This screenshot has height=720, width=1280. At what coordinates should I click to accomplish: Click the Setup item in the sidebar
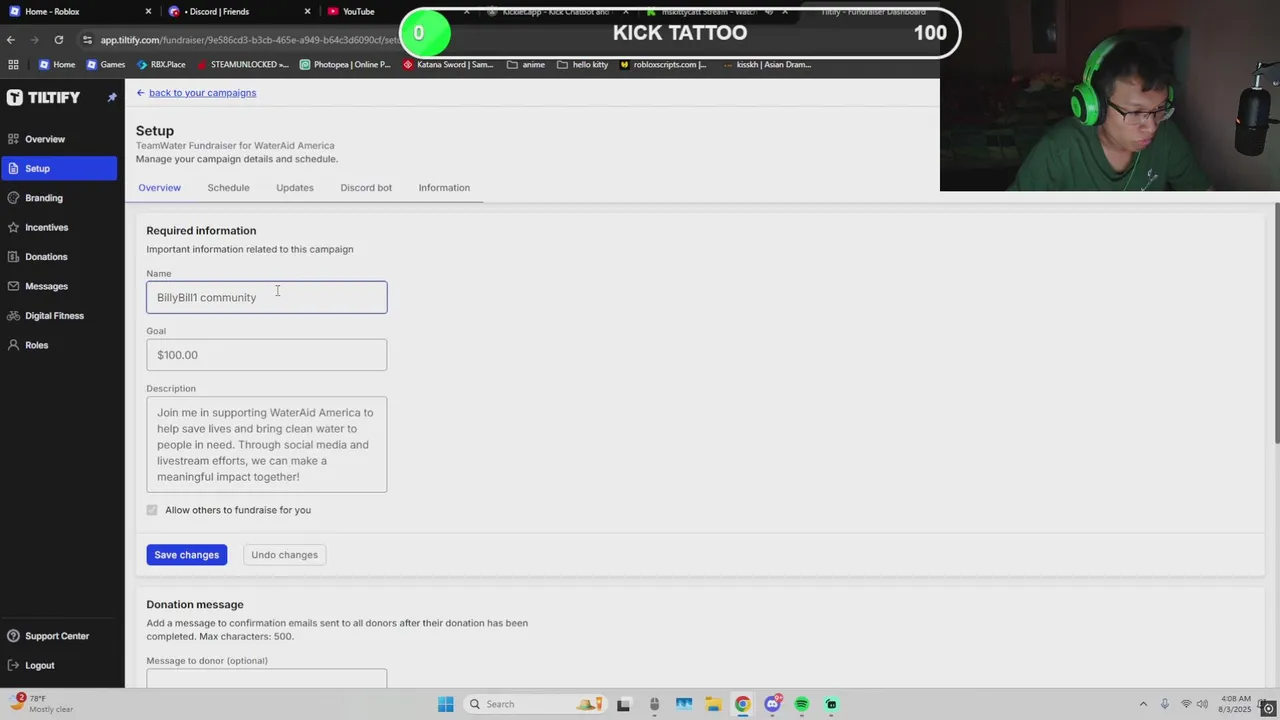(x=59, y=168)
